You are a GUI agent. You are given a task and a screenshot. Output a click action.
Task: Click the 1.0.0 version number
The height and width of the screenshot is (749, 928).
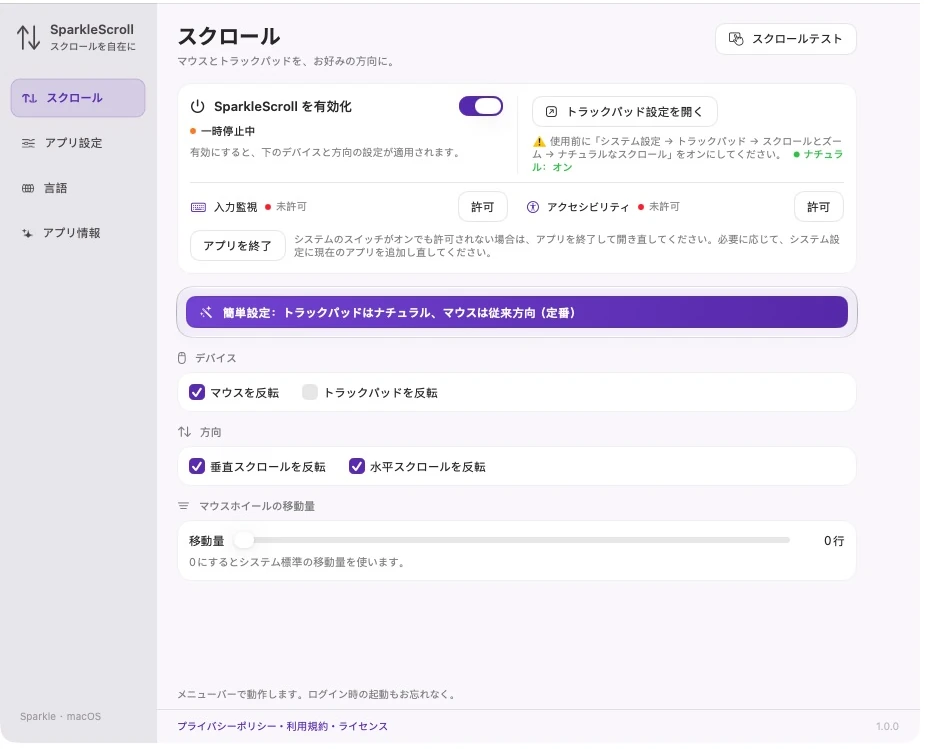(x=888, y=727)
